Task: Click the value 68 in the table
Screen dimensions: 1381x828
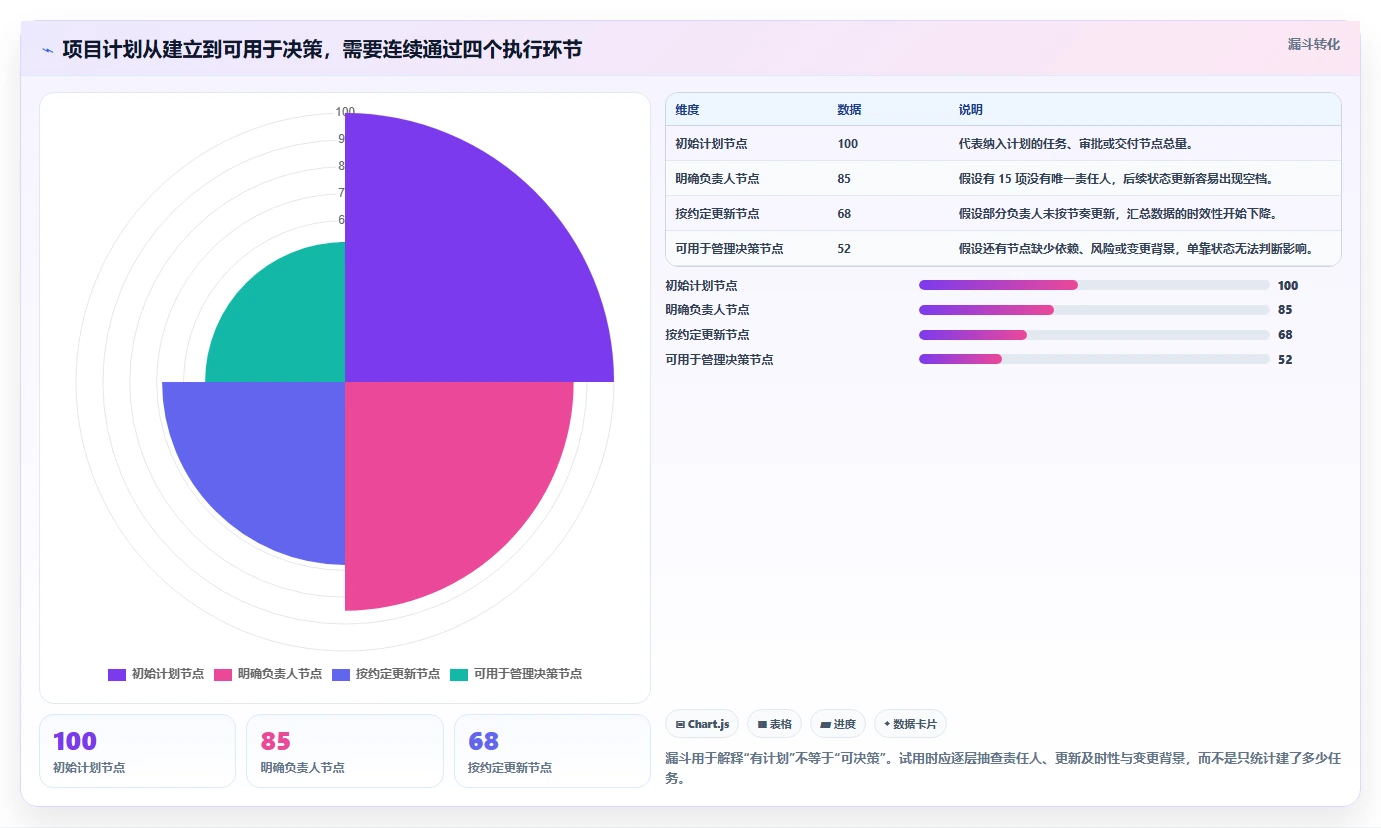Action: tap(844, 213)
